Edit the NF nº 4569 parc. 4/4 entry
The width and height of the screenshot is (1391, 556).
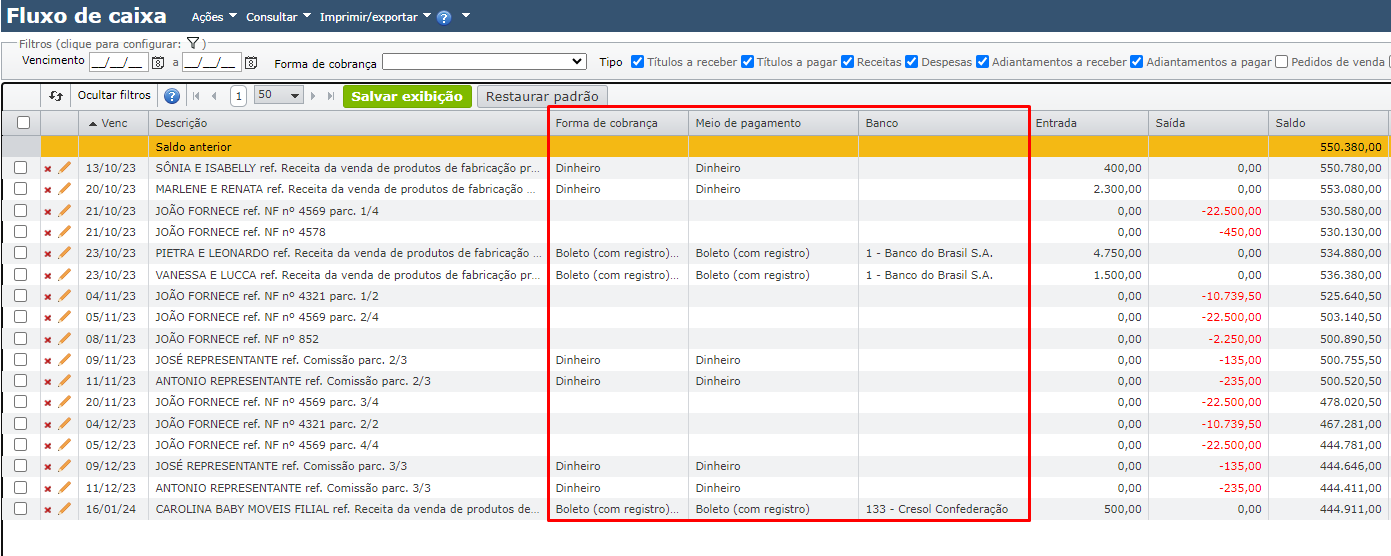(x=64, y=445)
